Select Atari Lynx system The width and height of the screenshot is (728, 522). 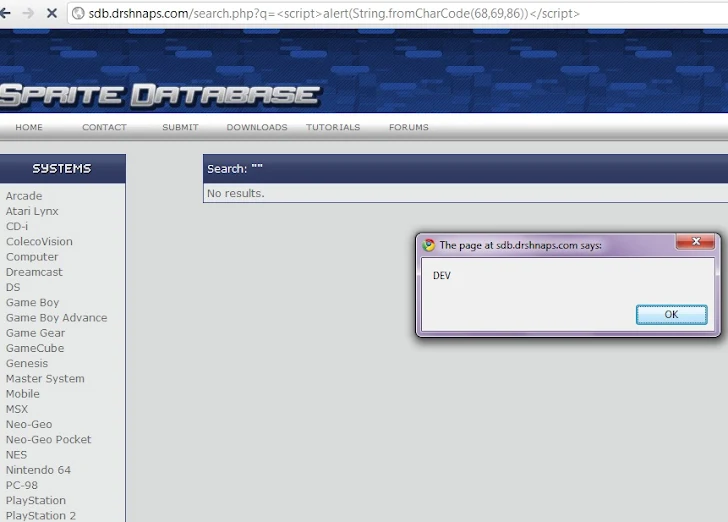[32, 211]
